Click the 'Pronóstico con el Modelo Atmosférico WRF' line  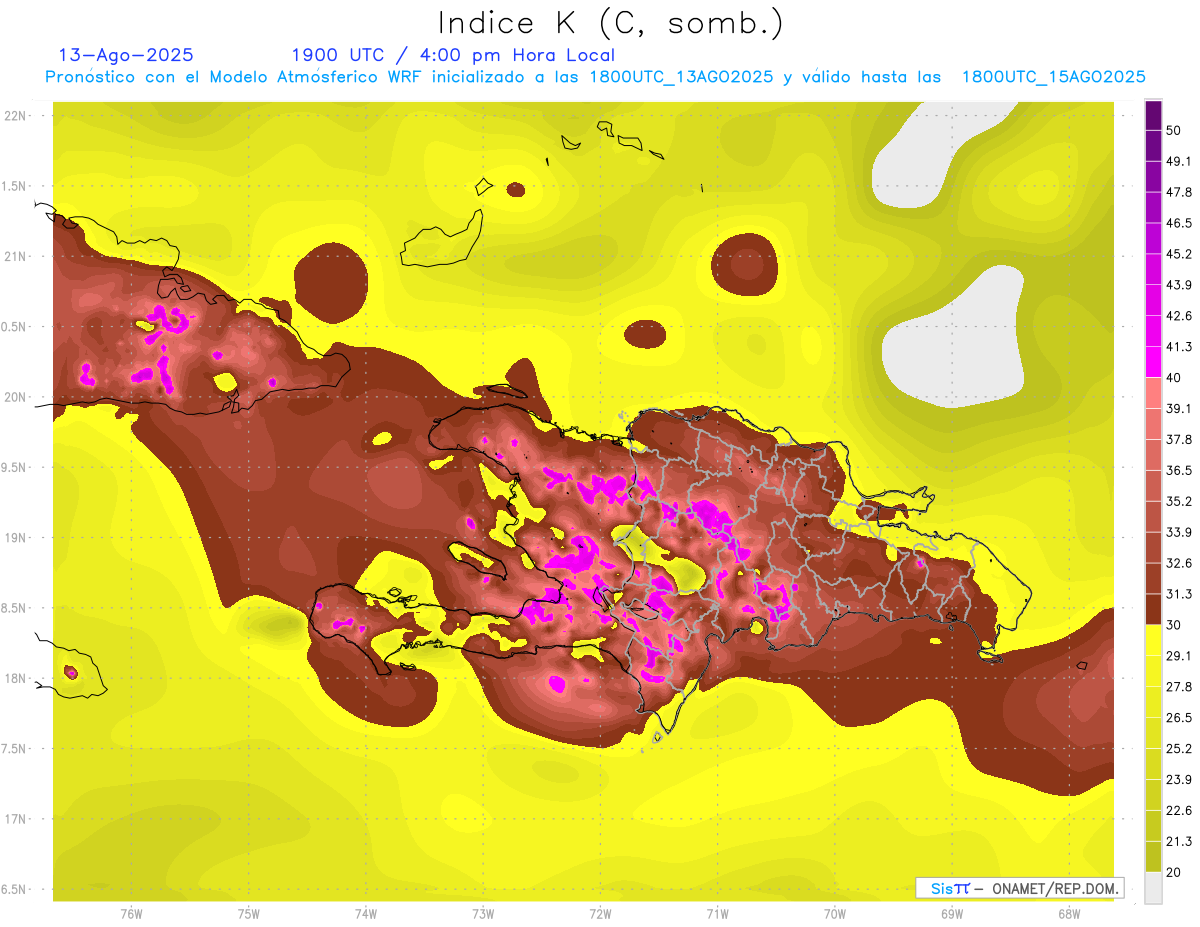(595, 77)
